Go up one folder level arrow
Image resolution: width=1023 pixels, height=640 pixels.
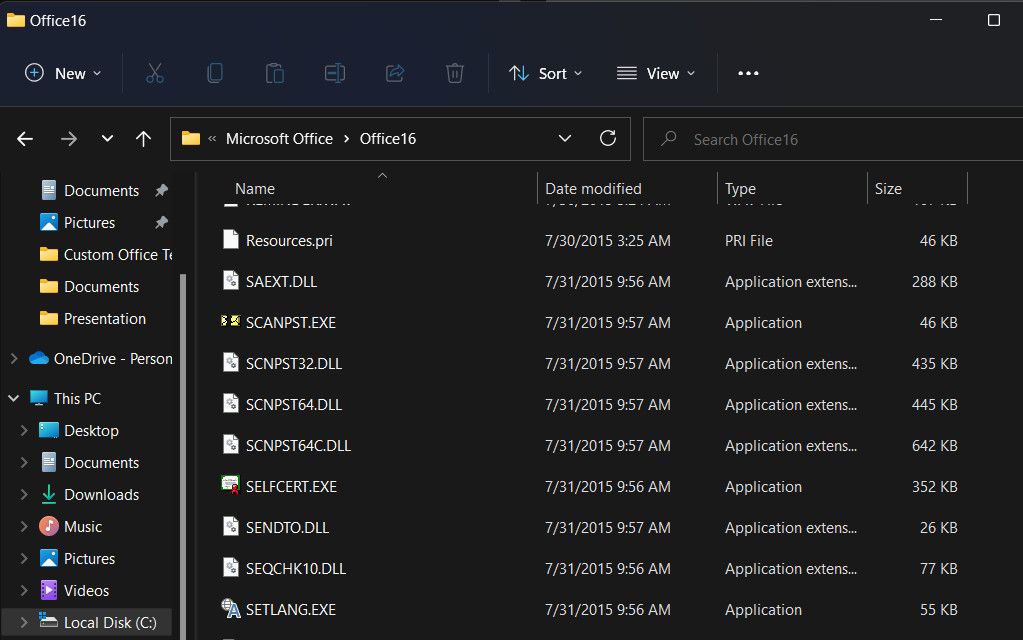coord(143,139)
